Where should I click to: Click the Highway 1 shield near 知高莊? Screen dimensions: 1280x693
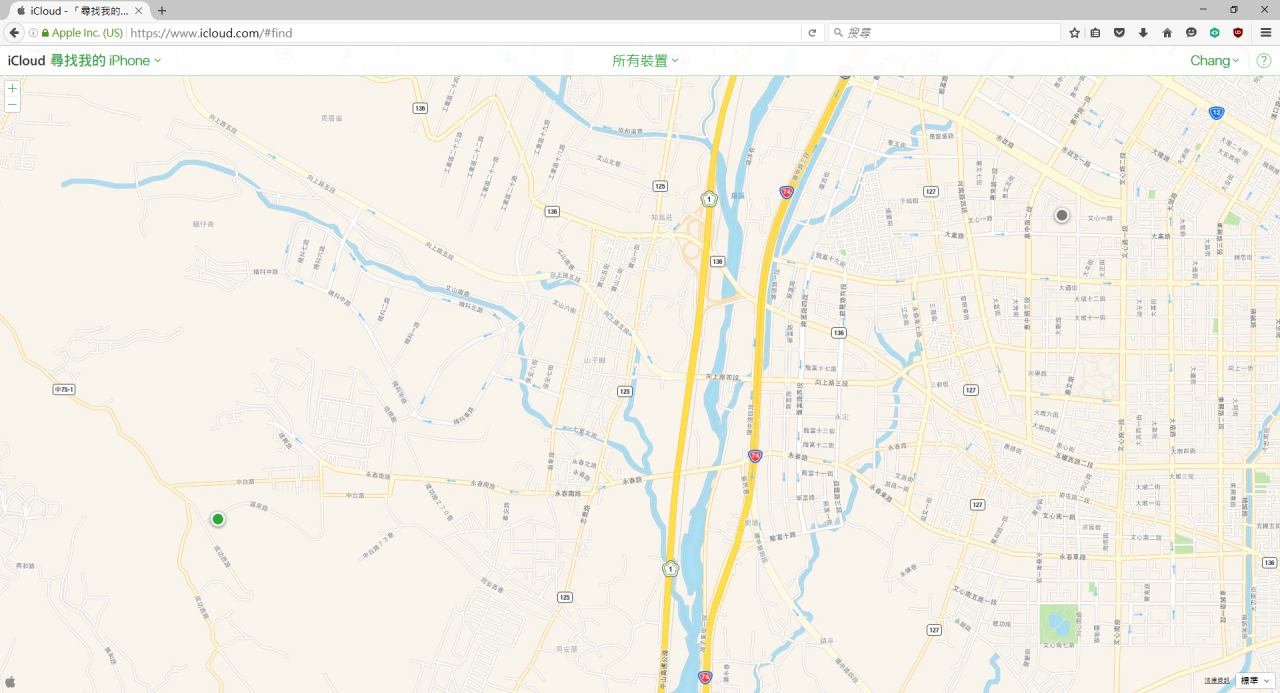click(709, 198)
